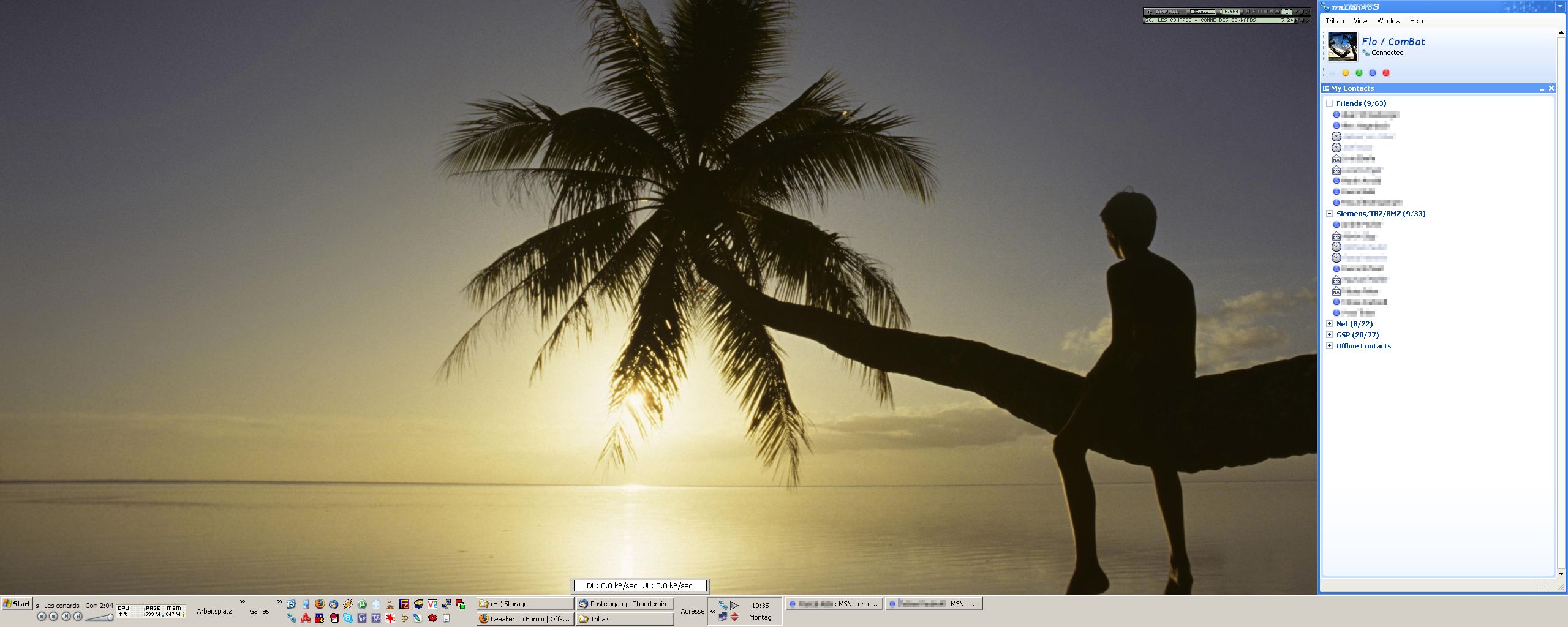The width and height of the screenshot is (1568, 627).
Task: Click the green ICQ connection status icon
Action: (1359, 73)
